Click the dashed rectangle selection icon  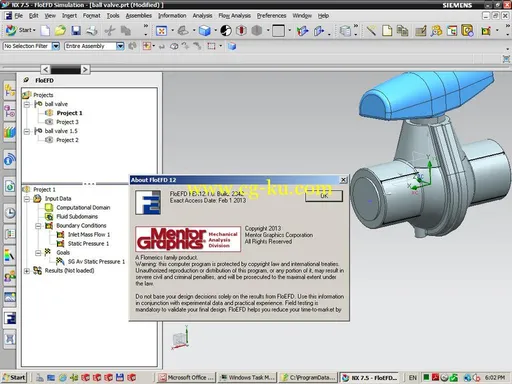coord(212,46)
